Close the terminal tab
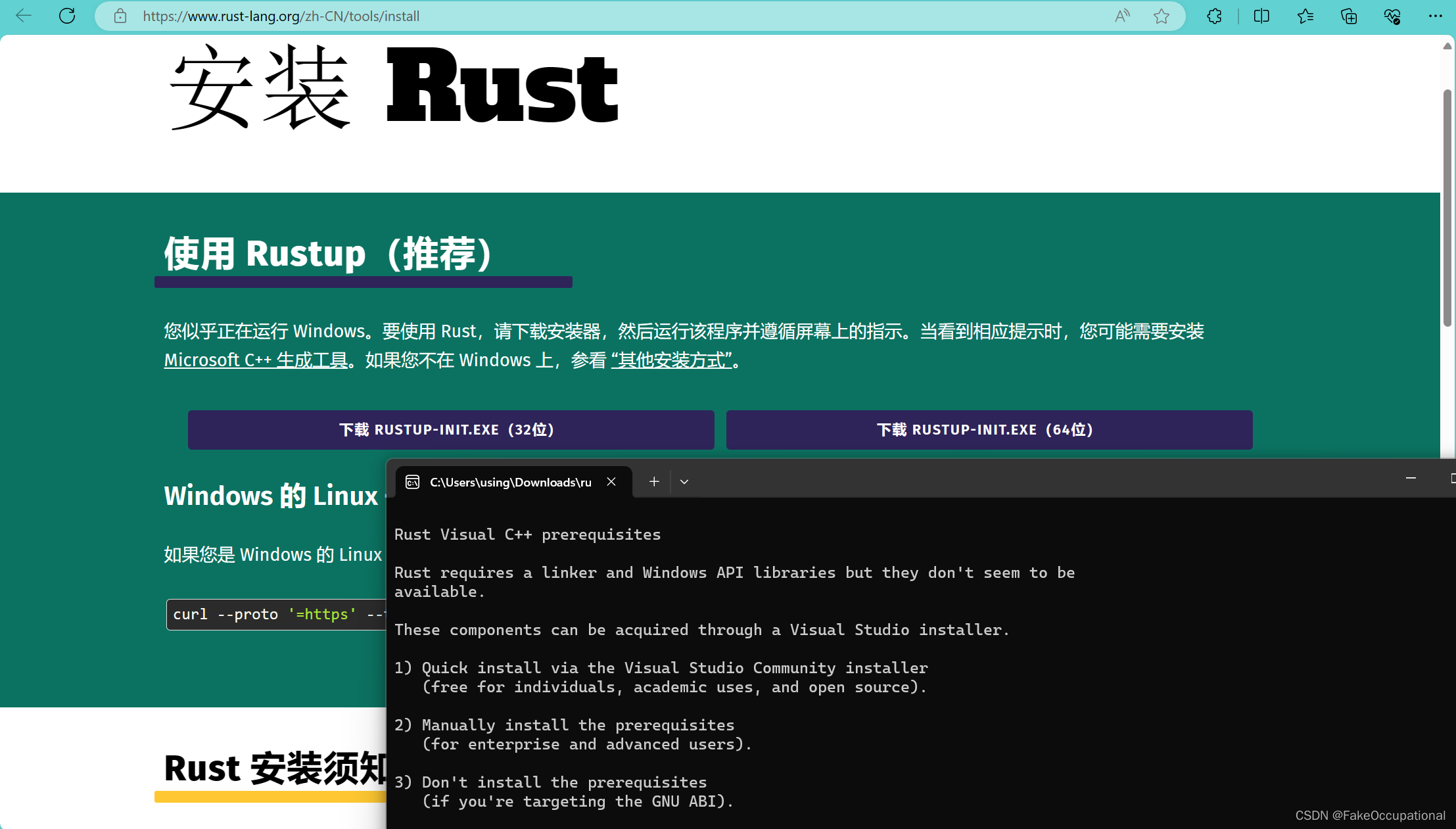The height and width of the screenshot is (829, 1456). 611,482
